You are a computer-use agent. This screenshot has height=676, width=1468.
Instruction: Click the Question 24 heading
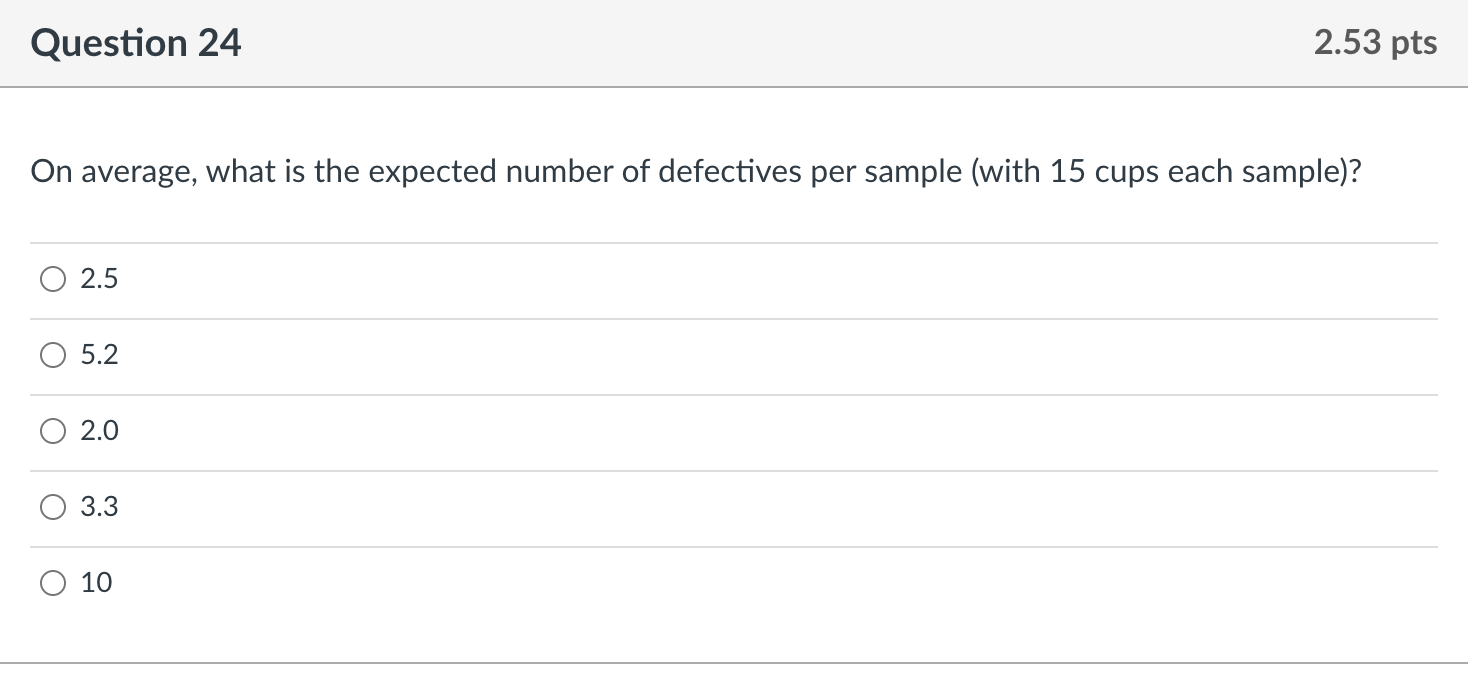(136, 43)
